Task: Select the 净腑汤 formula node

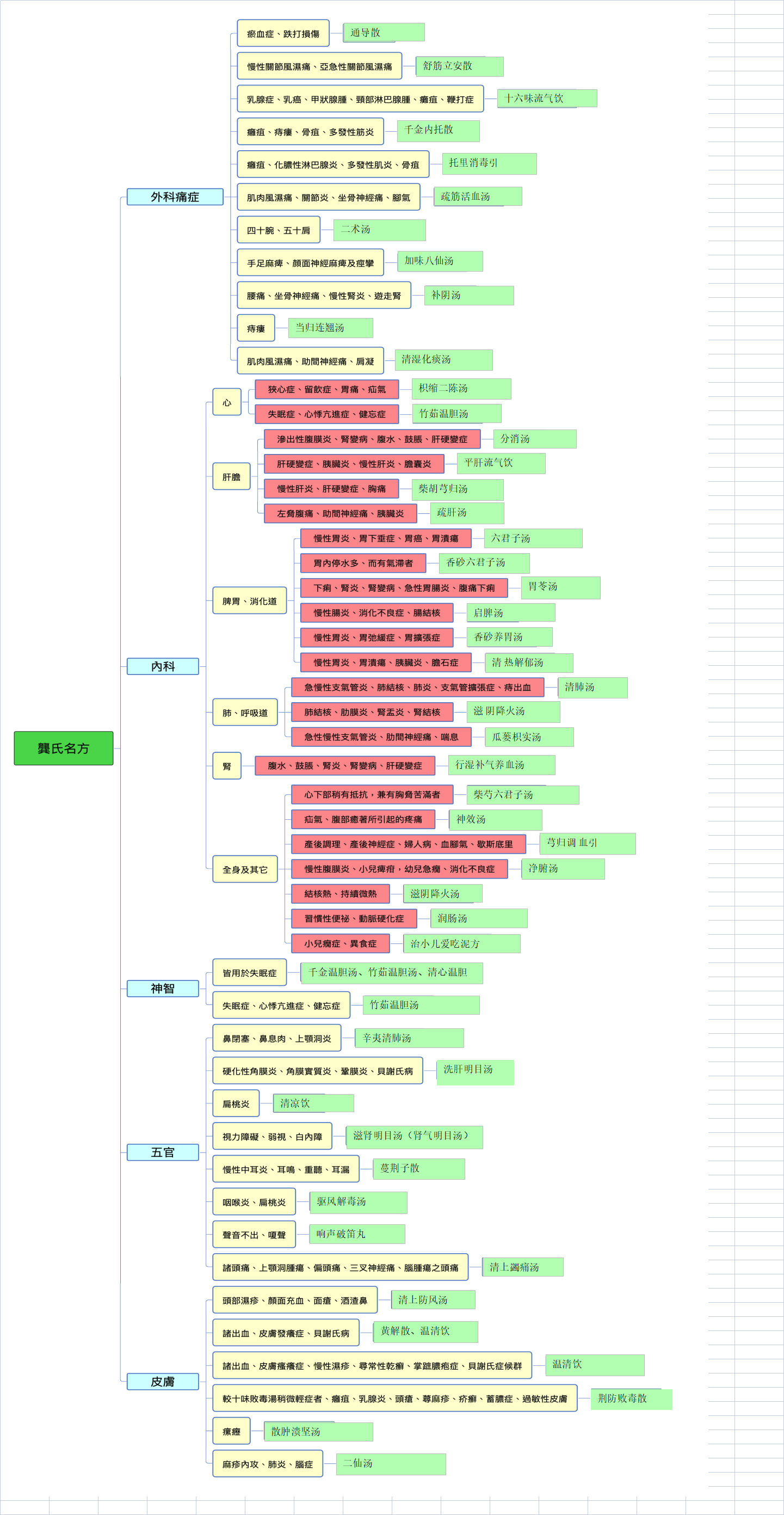Action: pyautogui.click(x=563, y=869)
